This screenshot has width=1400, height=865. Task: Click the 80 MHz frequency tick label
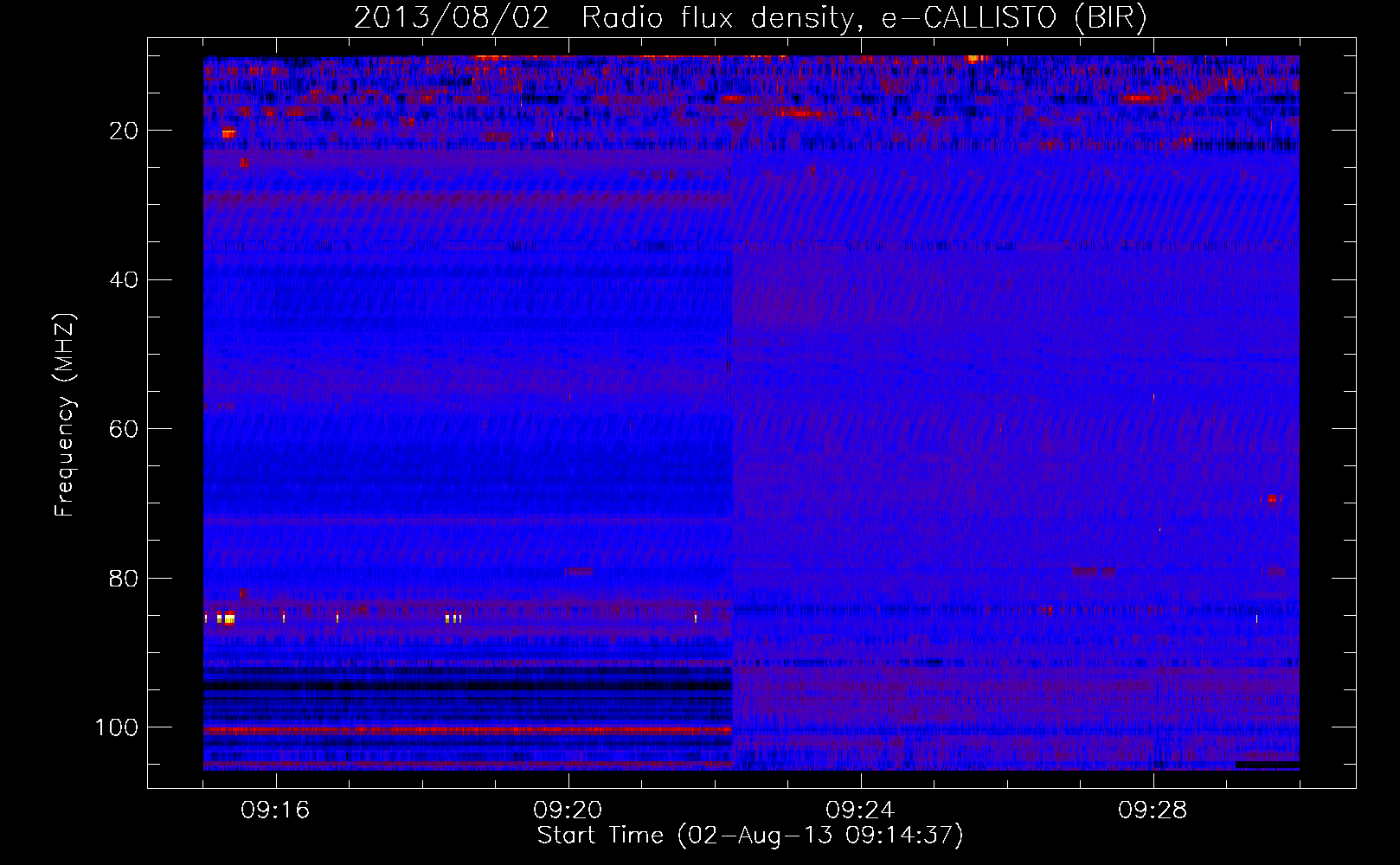point(124,579)
